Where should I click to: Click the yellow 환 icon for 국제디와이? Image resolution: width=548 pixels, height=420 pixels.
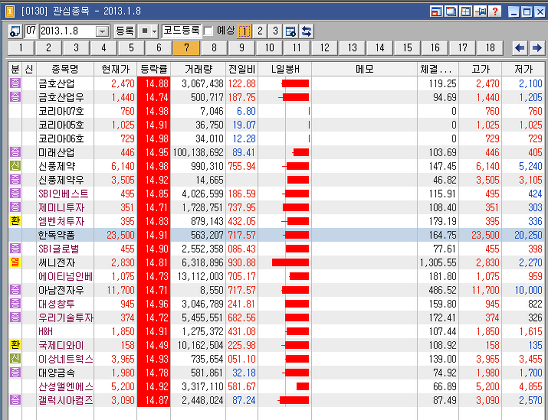pos(15,345)
